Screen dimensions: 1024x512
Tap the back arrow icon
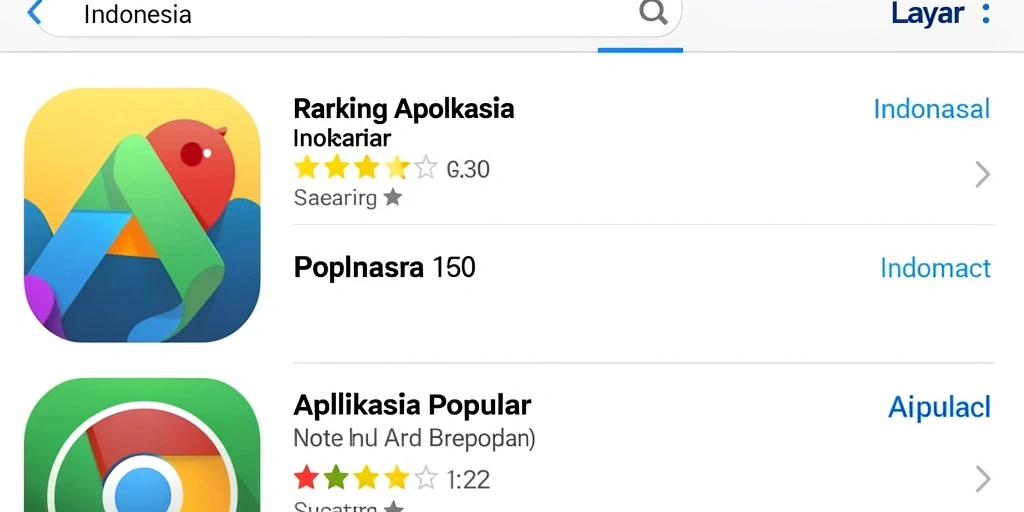pos(34,12)
